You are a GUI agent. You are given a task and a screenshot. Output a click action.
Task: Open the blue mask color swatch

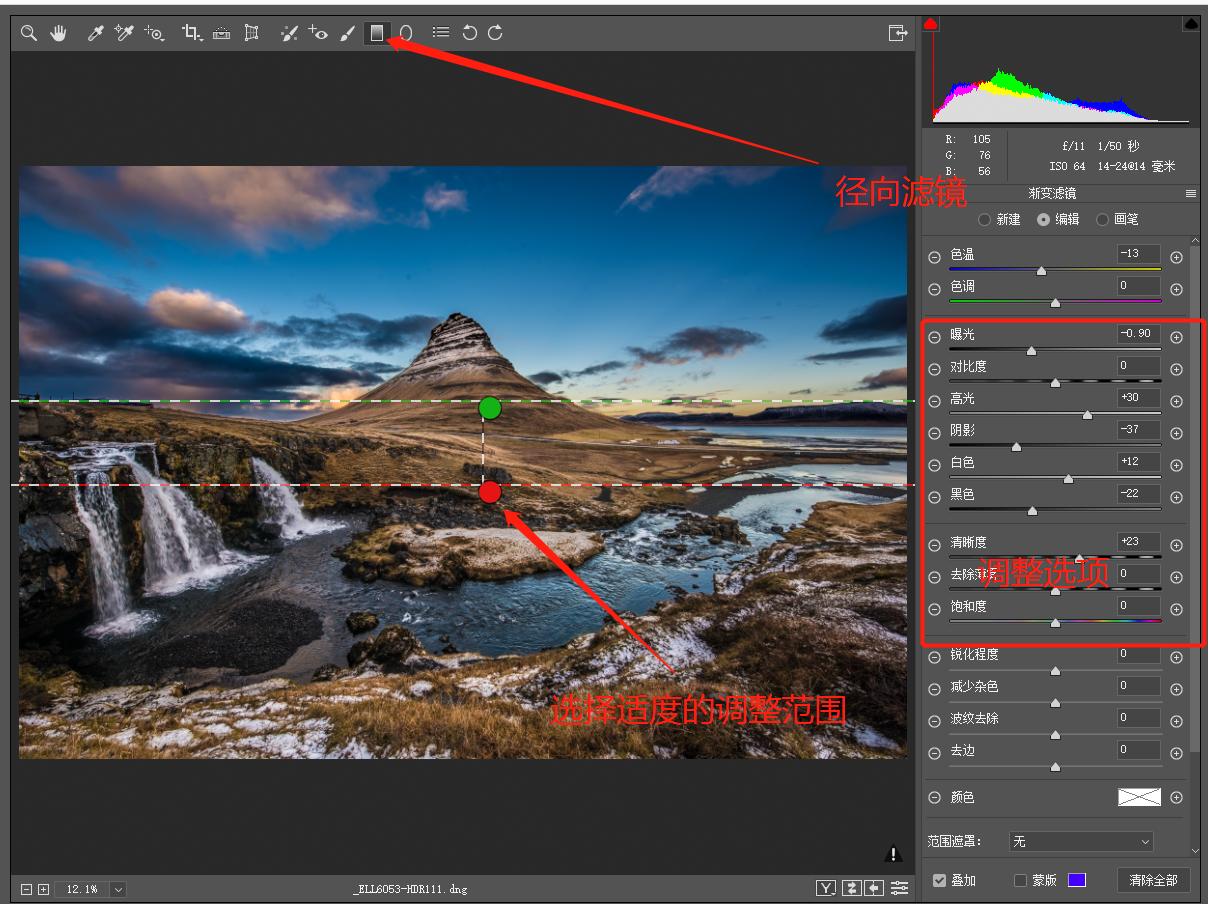1076,880
